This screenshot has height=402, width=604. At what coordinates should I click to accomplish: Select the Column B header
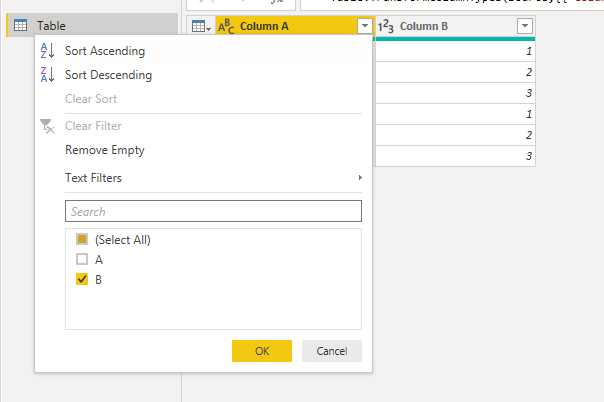(455, 26)
